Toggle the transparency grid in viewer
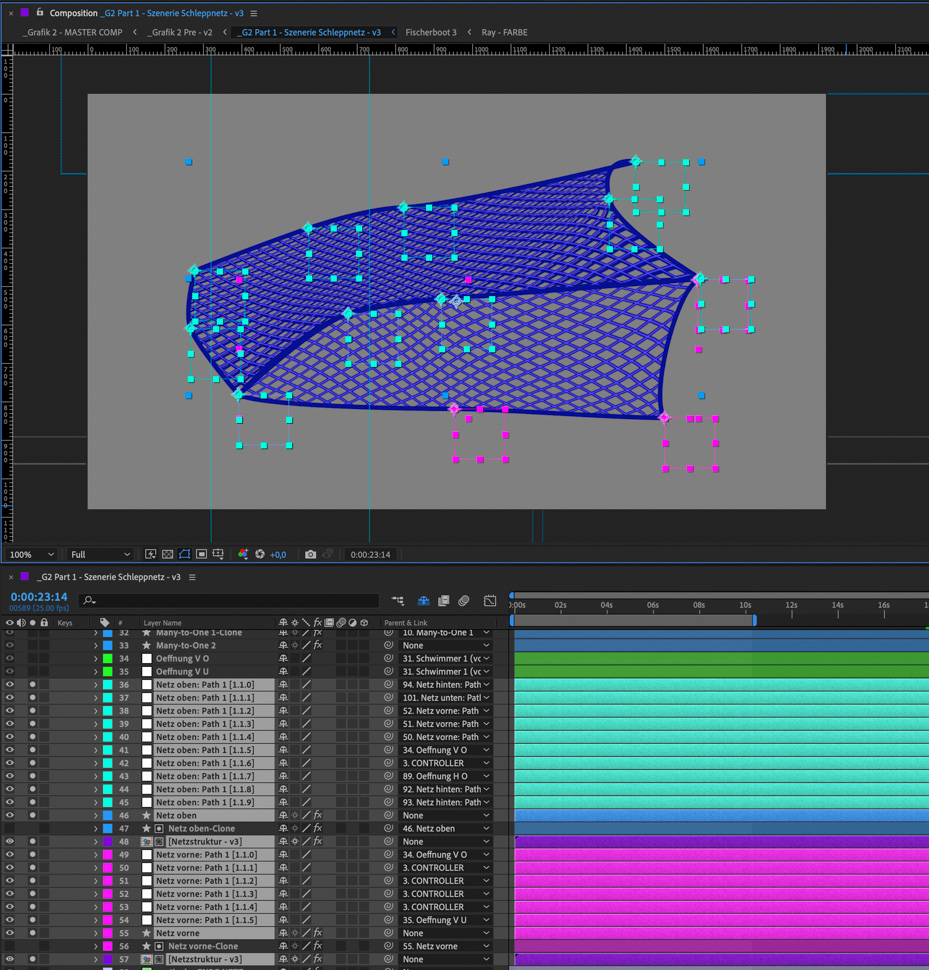Screen dimensions: 929x970 (x=167, y=554)
